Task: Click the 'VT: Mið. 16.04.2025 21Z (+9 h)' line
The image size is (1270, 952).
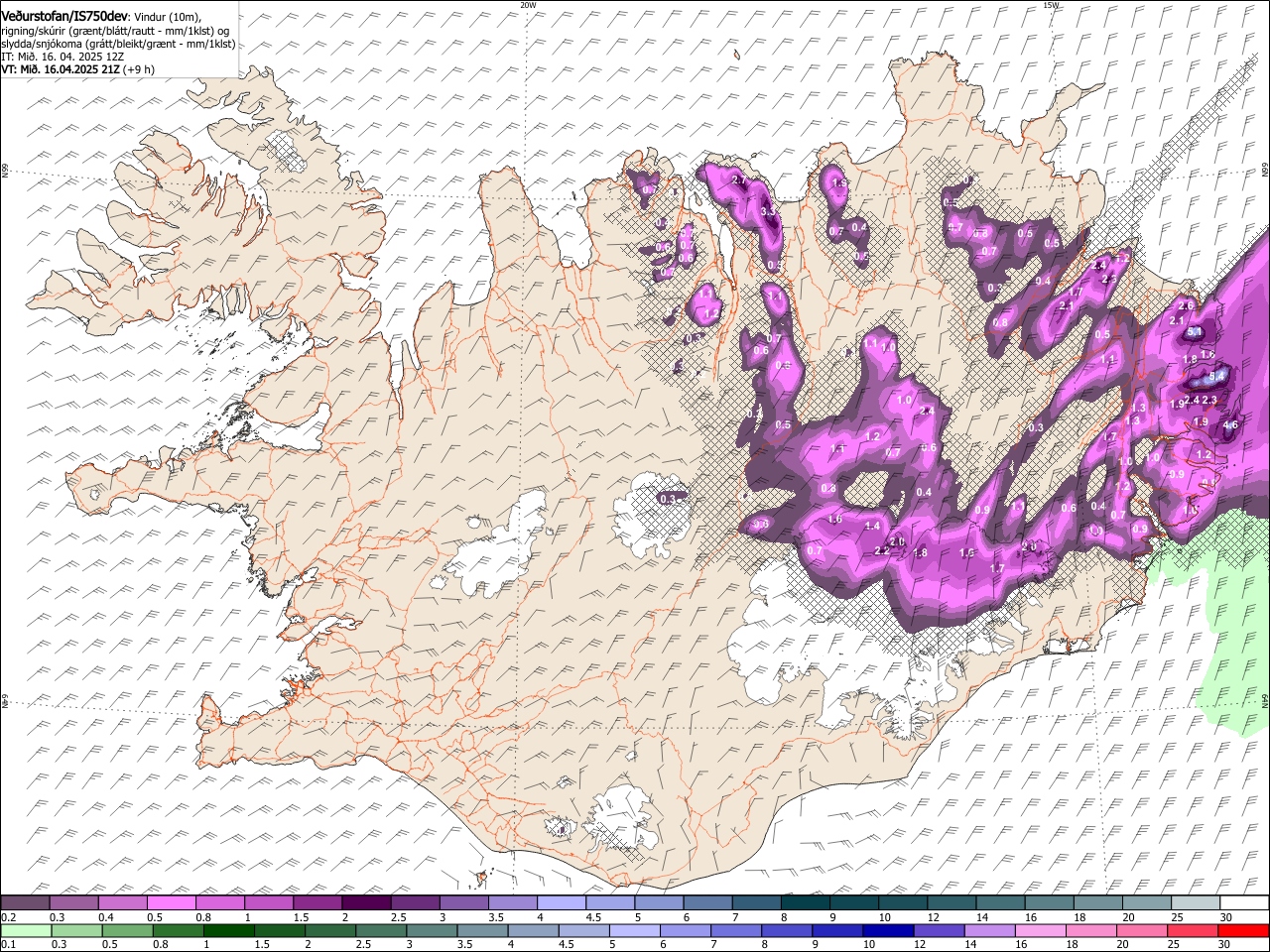Action: coord(77,69)
